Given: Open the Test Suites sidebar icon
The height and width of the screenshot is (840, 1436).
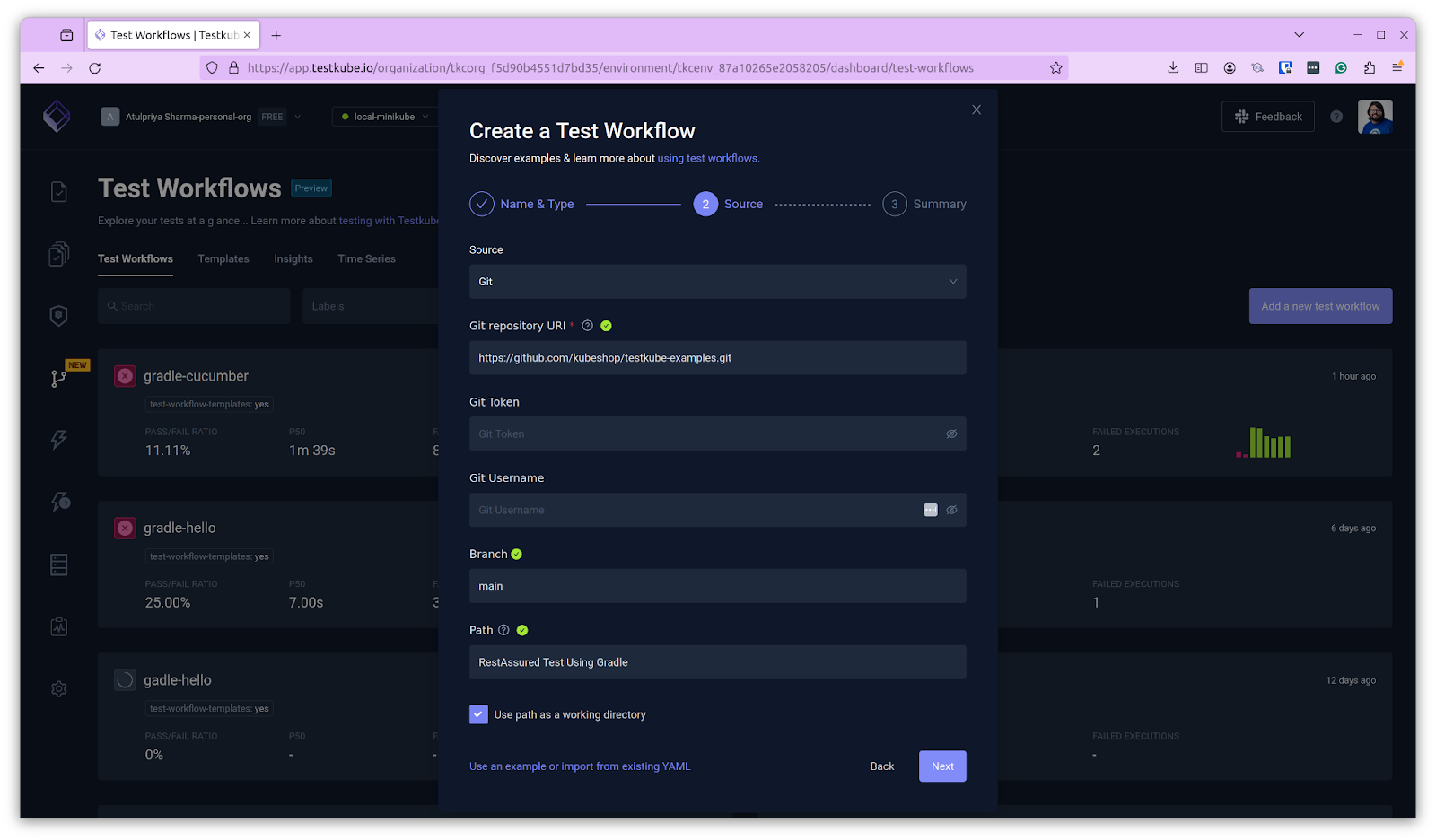Looking at the screenshot, I should point(59,254).
